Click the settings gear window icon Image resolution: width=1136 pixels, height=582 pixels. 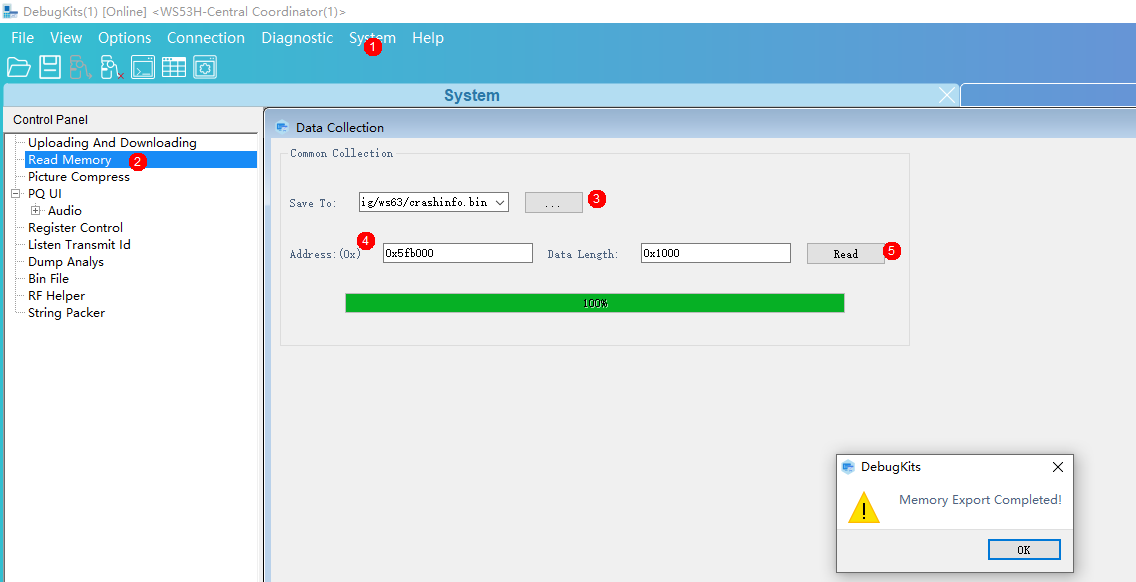[x=205, y=67]
